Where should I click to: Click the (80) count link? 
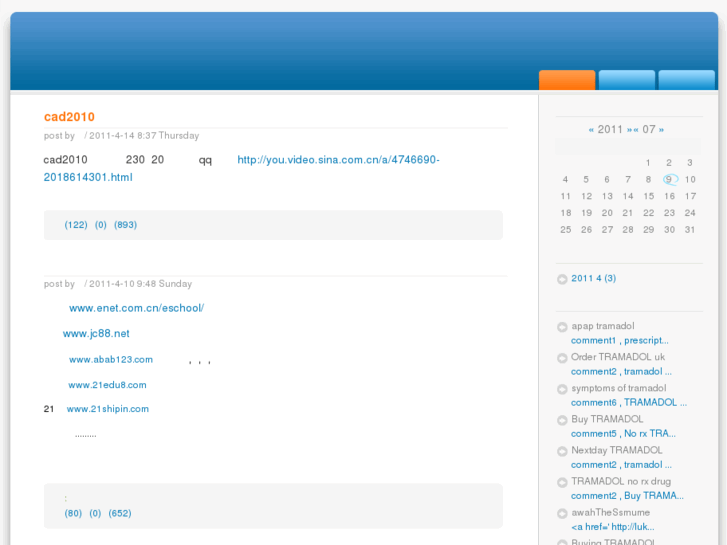[x=73, y=513]
